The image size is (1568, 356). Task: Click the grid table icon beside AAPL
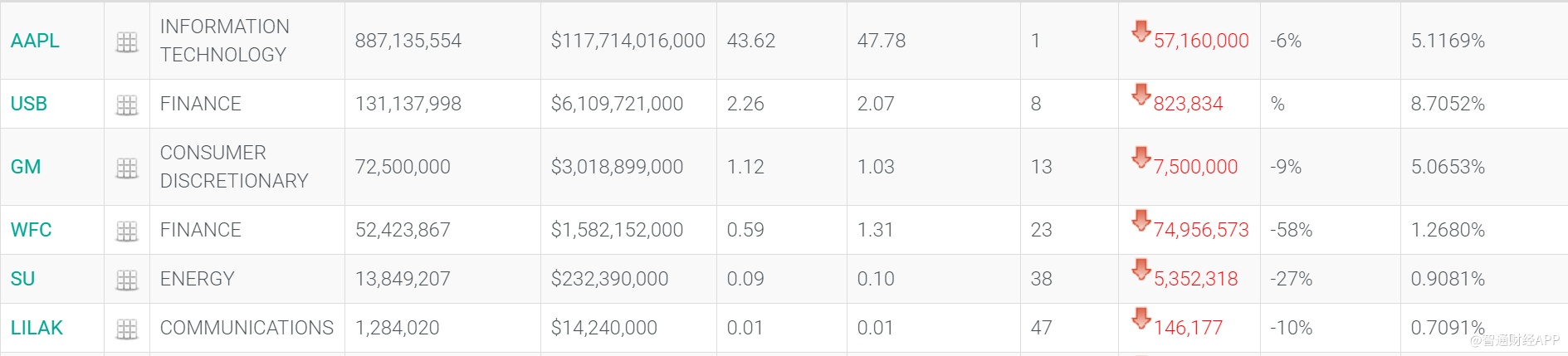(x=127, y=41)
